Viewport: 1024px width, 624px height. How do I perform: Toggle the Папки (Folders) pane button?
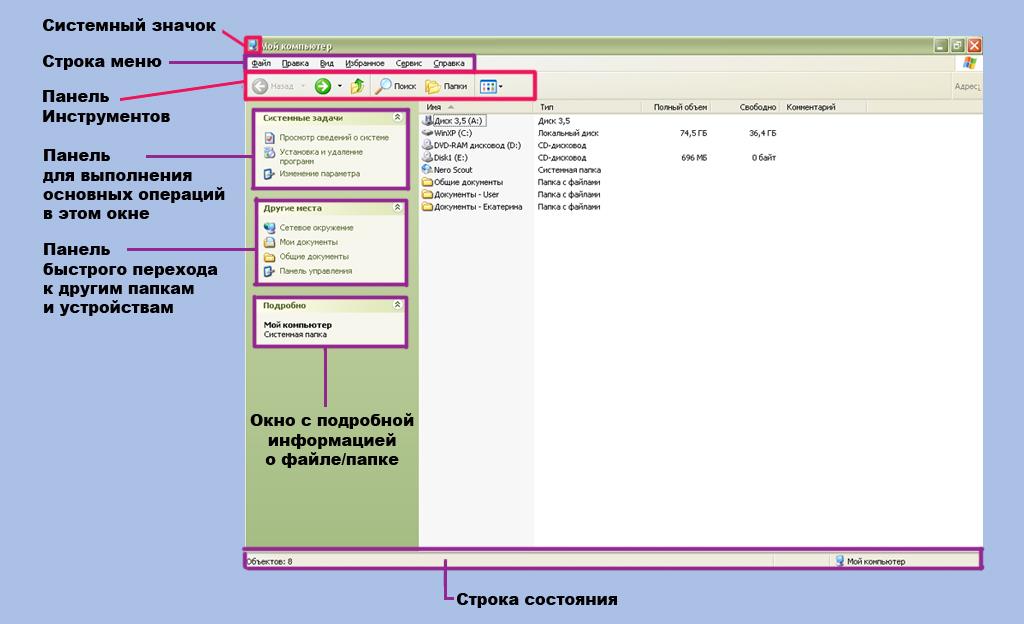pos(446,87)
